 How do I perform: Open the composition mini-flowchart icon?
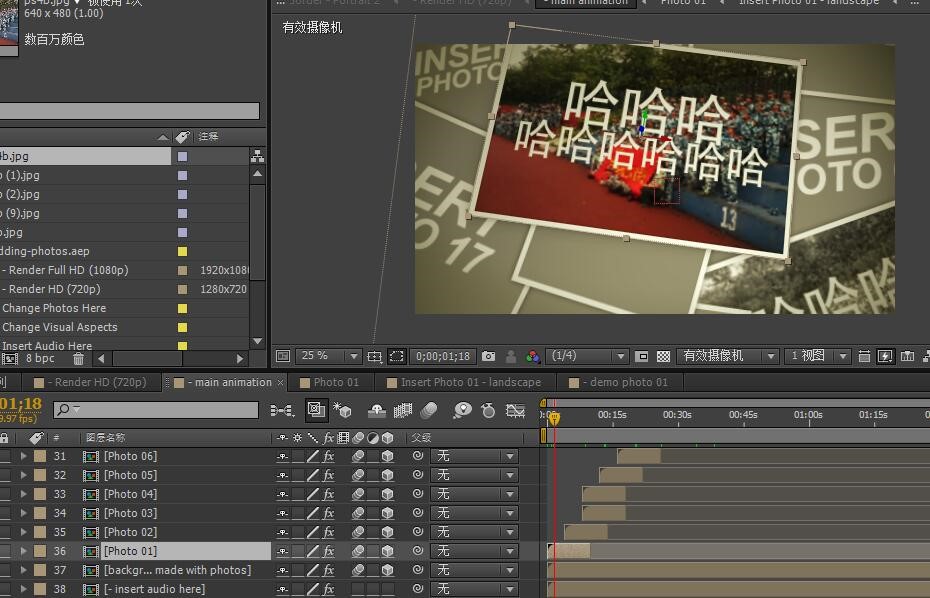[282, 410]
